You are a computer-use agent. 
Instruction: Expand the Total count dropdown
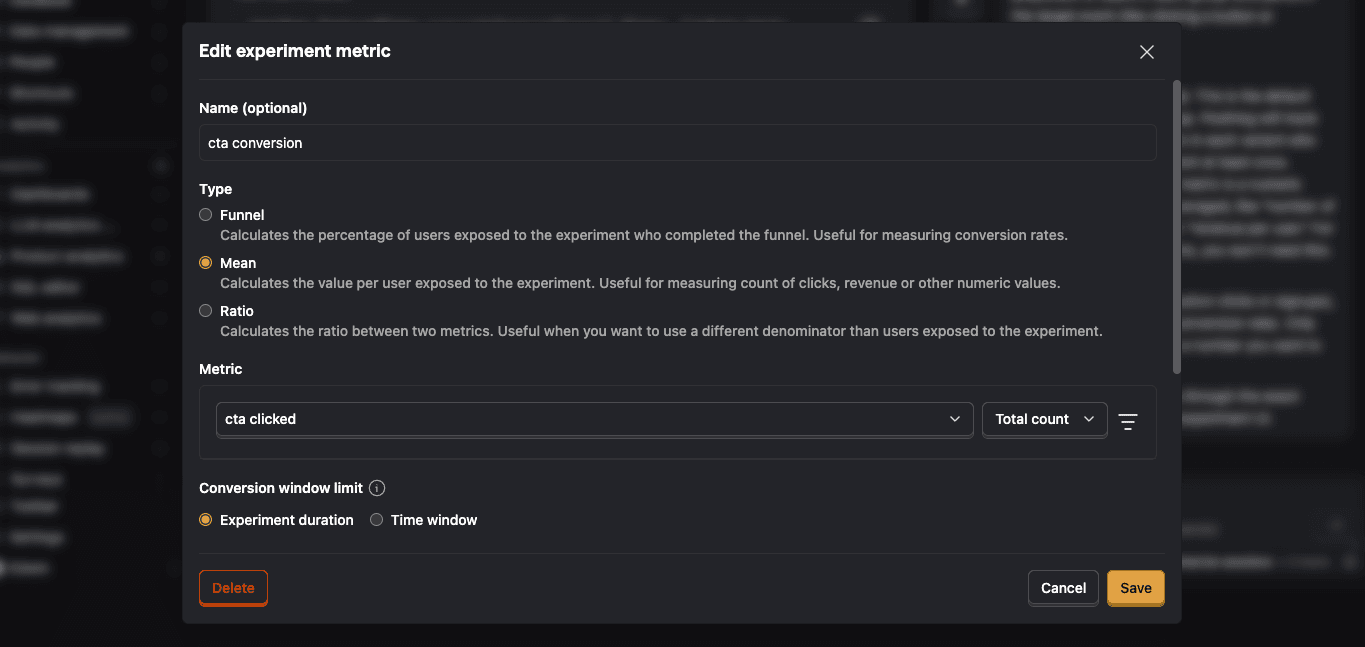pos(1044,419)
